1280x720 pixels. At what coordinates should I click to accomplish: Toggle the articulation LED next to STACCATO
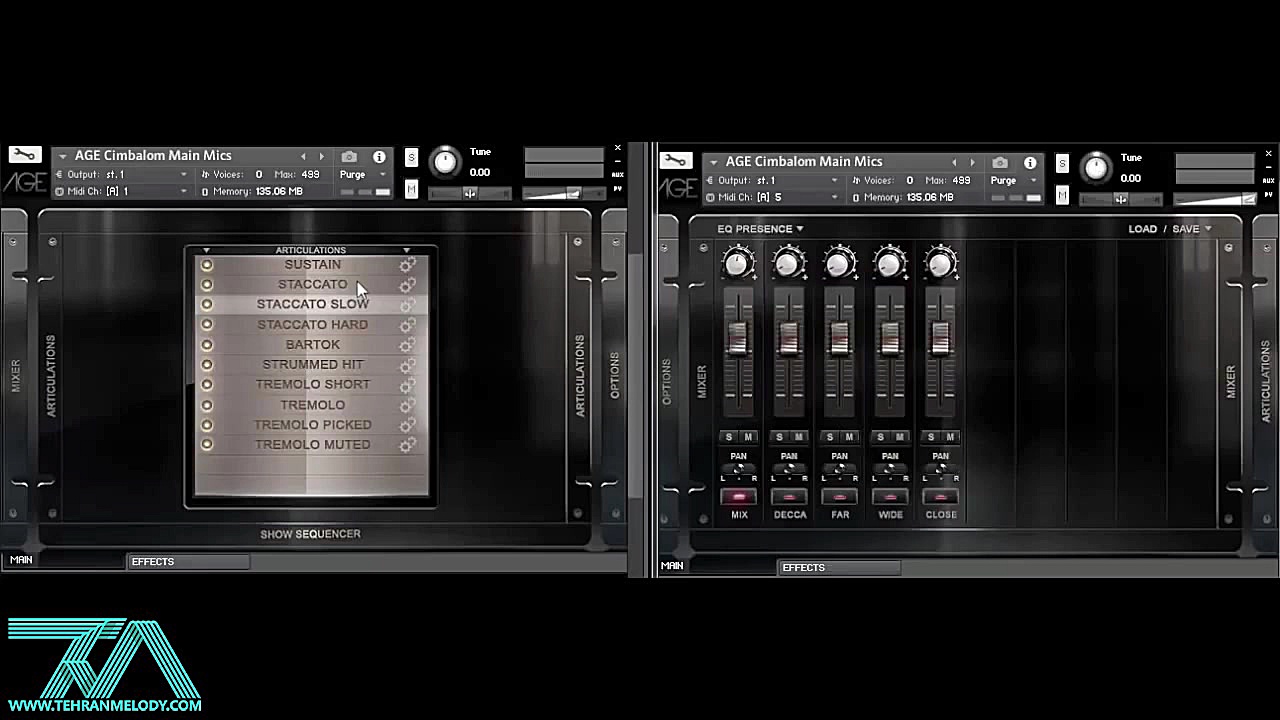(x=206, y=284)
